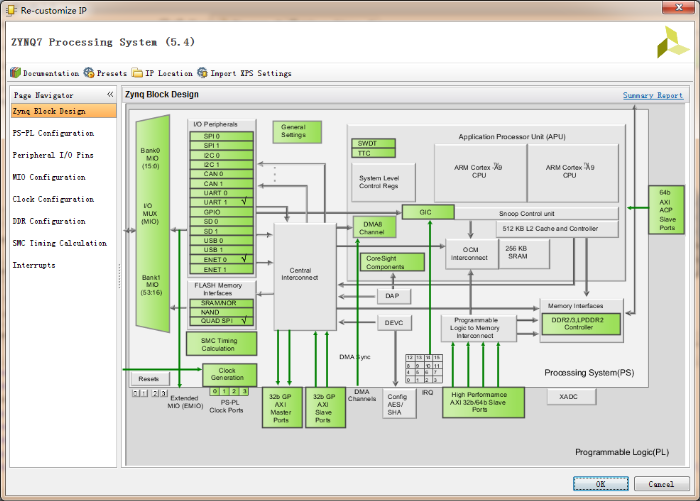Image resolution: width=700 pixels, height=501 pixels.
Task: Go to the DDR Configuration page
Action: point(49,221)
